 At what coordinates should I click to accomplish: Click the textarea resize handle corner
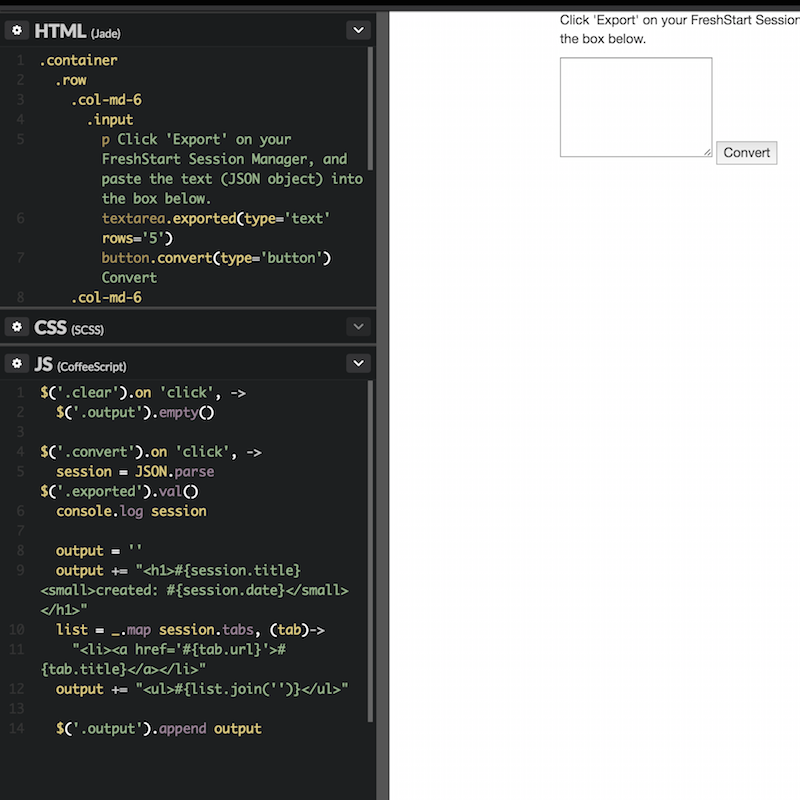(x=707, y=152)
